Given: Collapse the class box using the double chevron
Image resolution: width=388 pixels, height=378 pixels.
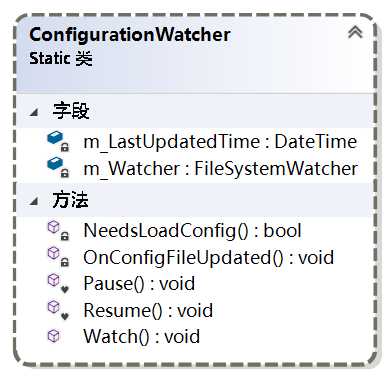Looking at the screenshot, I should pyautogui.click(x=355, y=33).
